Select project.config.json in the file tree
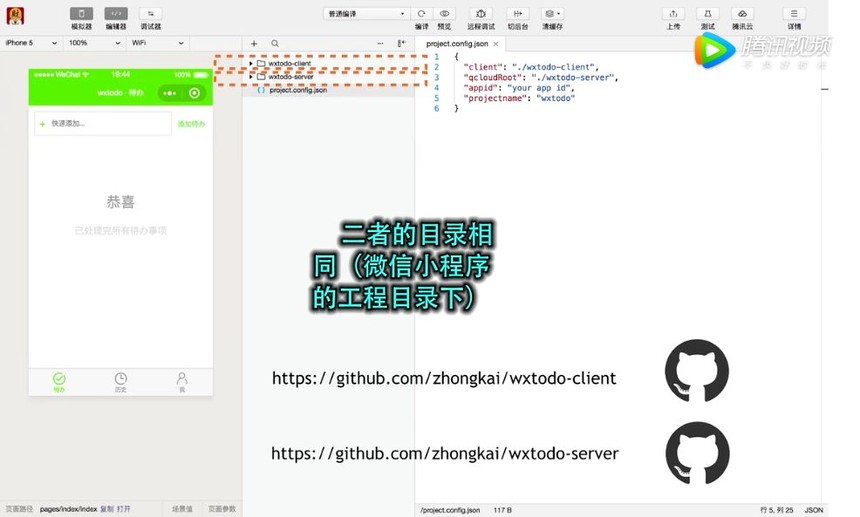 298,90
